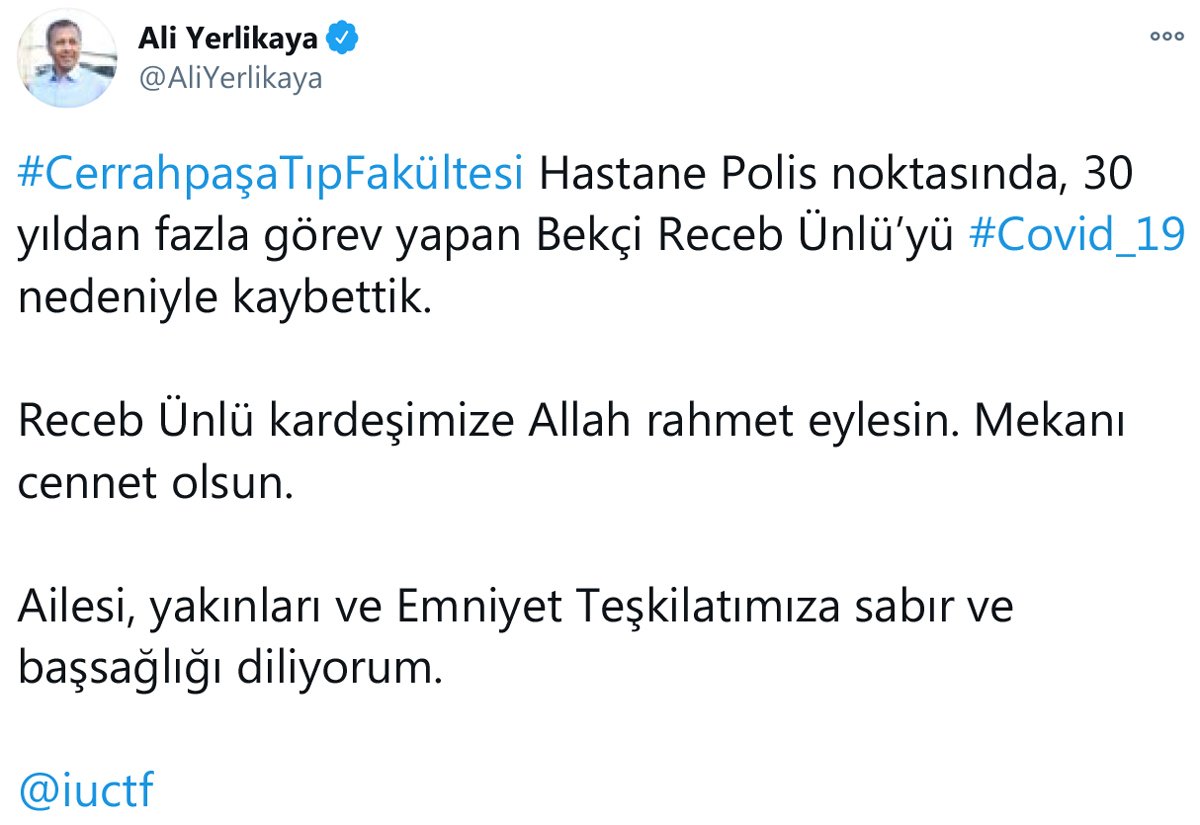Open the three-dot more options menu
Image resolution: width=1200 pixels, height=825 pixels.
1167,36
